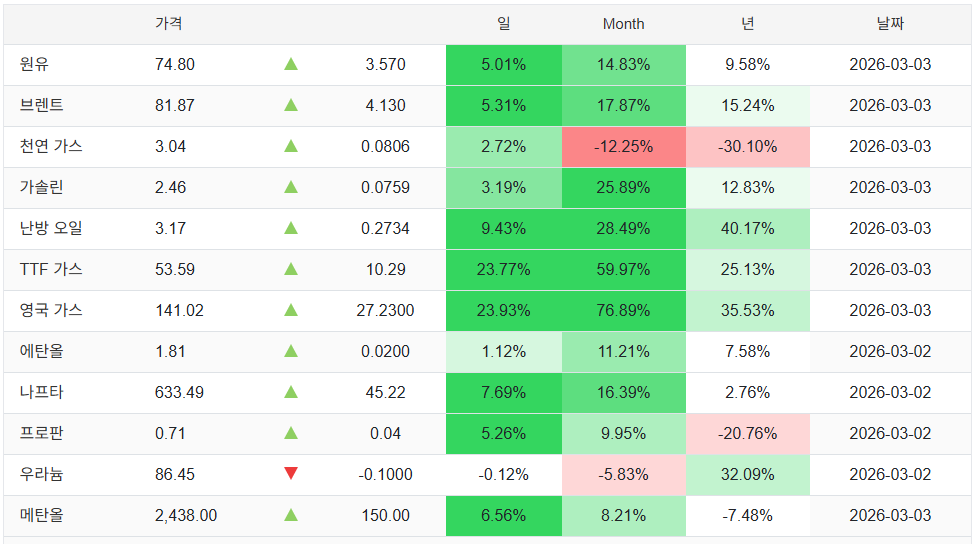The height and width of the screenshot is (544, 976).
Task: Open the 원유 commodity link
Action: [x=34, y=64]
